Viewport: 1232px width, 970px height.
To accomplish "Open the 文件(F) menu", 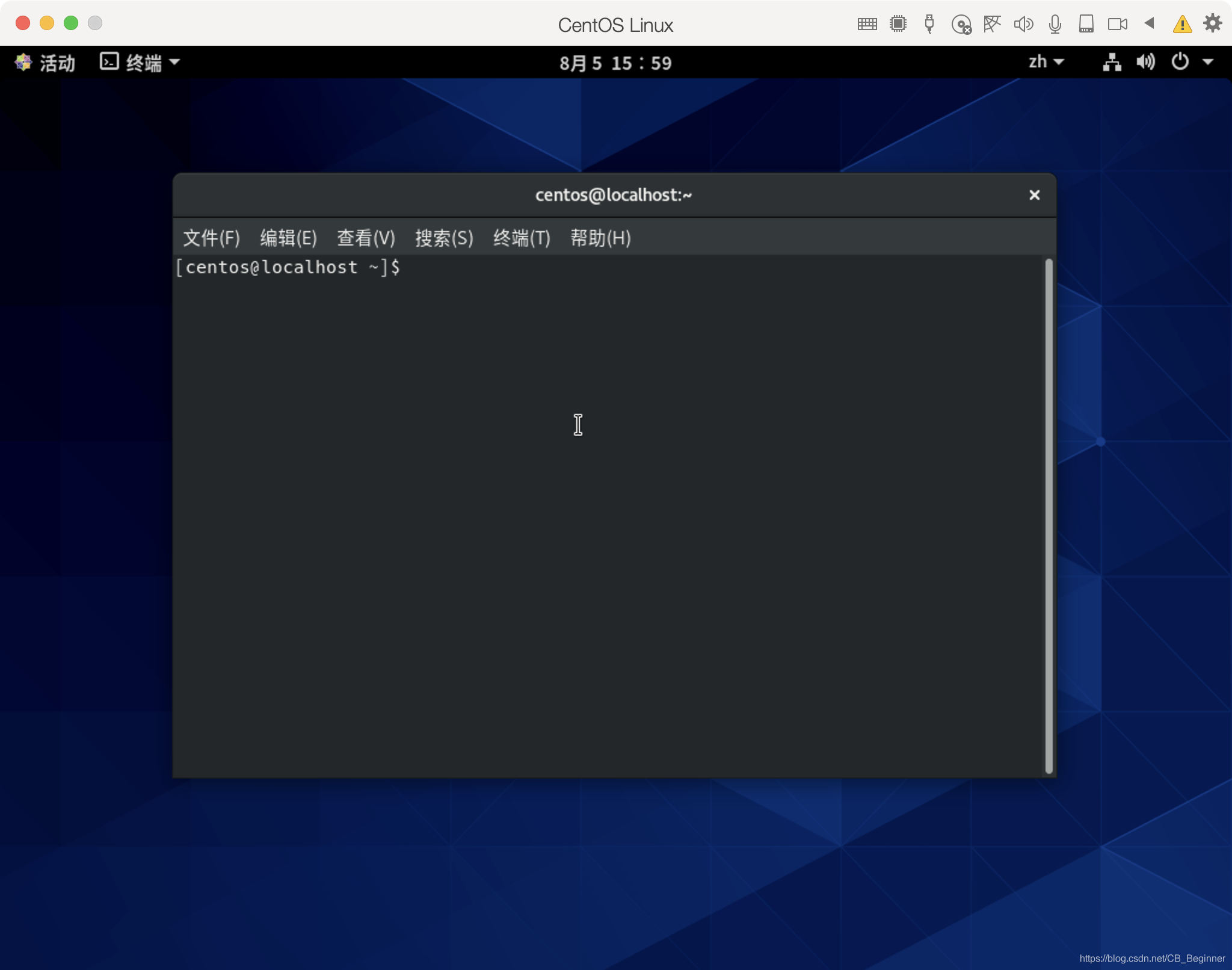I will pos(211,238).
